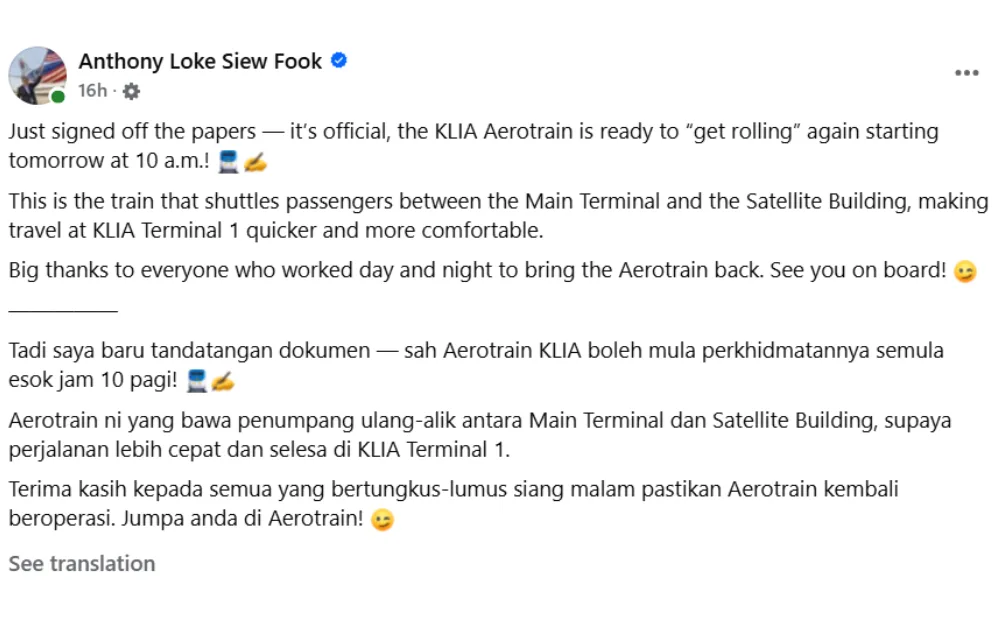The image size is (1000, 623).
Task: Click the "Big thanks to everyone" paragraph
Action: pyautogui.click(x=470, y=271)
